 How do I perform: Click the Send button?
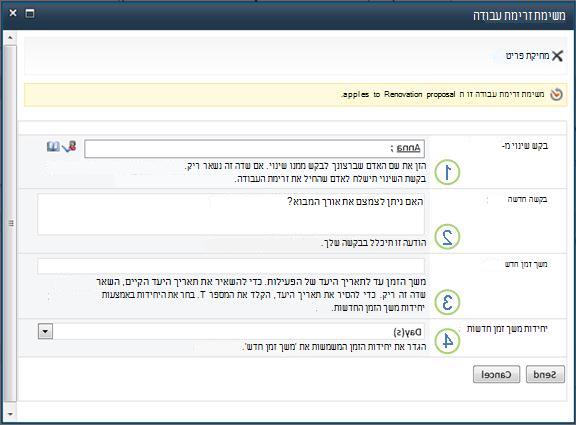(x=545, y=374)
